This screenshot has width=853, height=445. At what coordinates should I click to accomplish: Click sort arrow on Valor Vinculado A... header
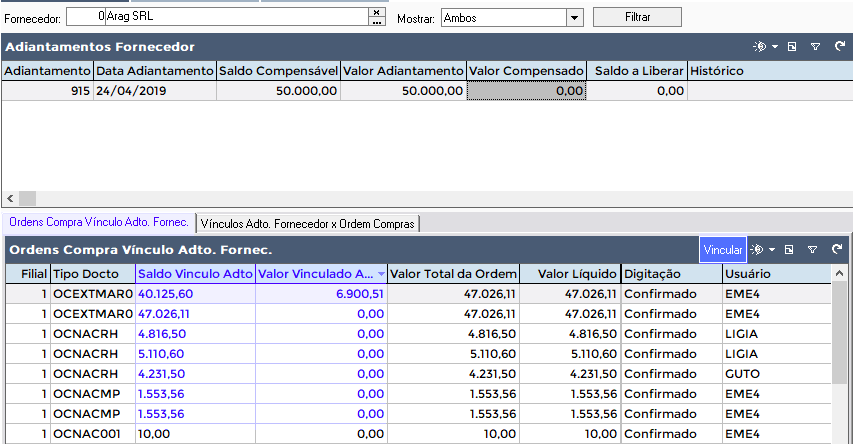[x=381, y=274]
